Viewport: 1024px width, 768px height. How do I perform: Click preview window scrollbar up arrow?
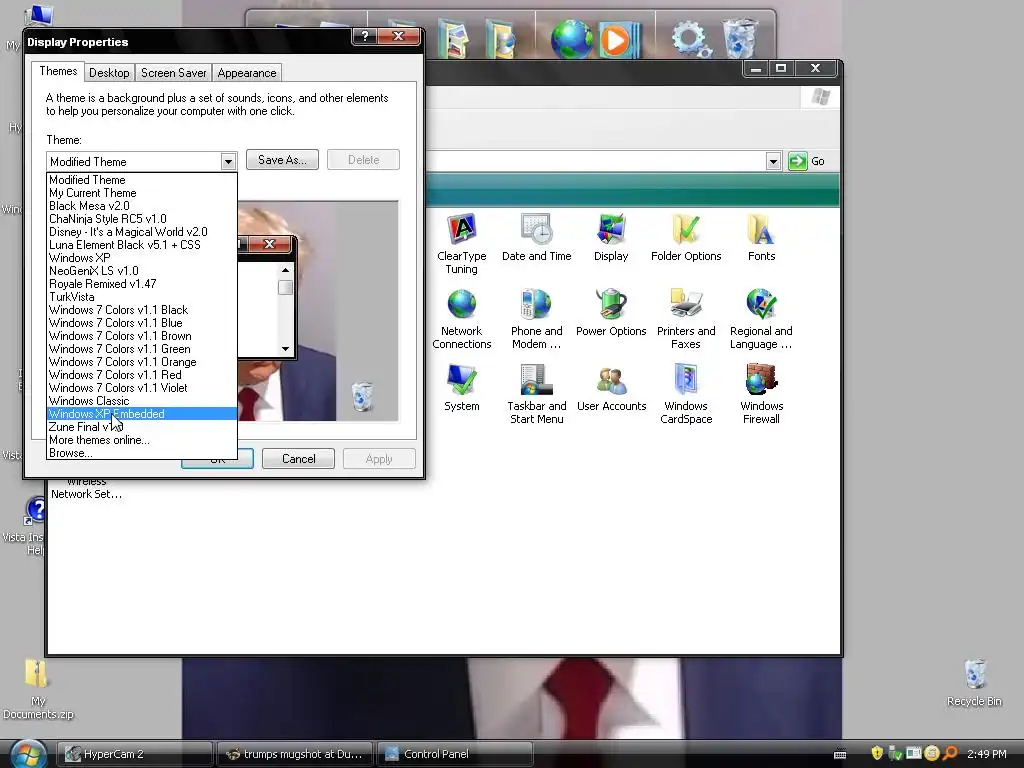click(285, 270)
